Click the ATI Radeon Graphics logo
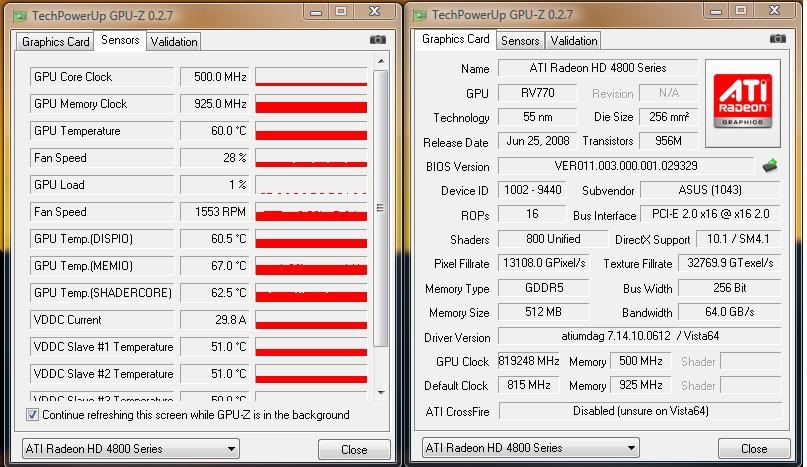This screenshot has height=467, width=807. pyautogui.click(x=743, y=101)
